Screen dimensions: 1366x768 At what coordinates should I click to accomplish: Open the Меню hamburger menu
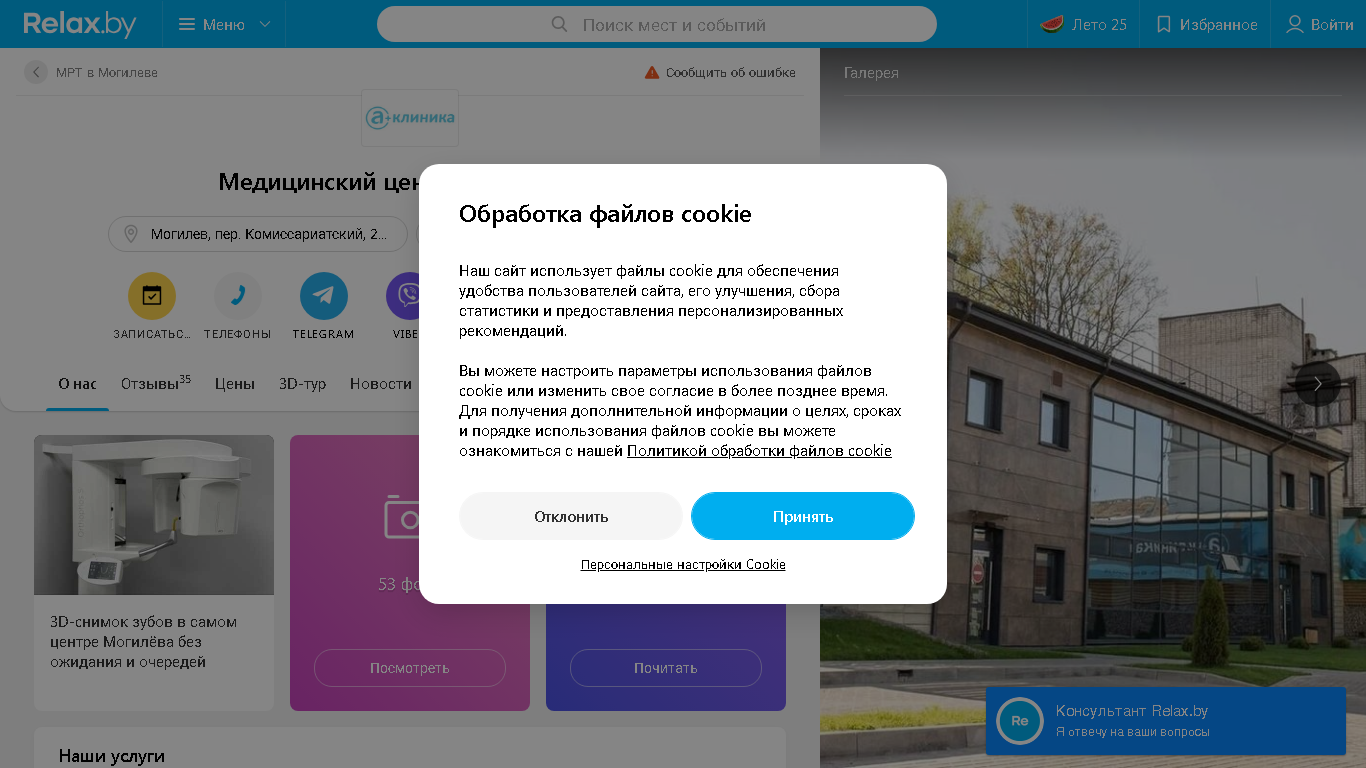(224, 24)
